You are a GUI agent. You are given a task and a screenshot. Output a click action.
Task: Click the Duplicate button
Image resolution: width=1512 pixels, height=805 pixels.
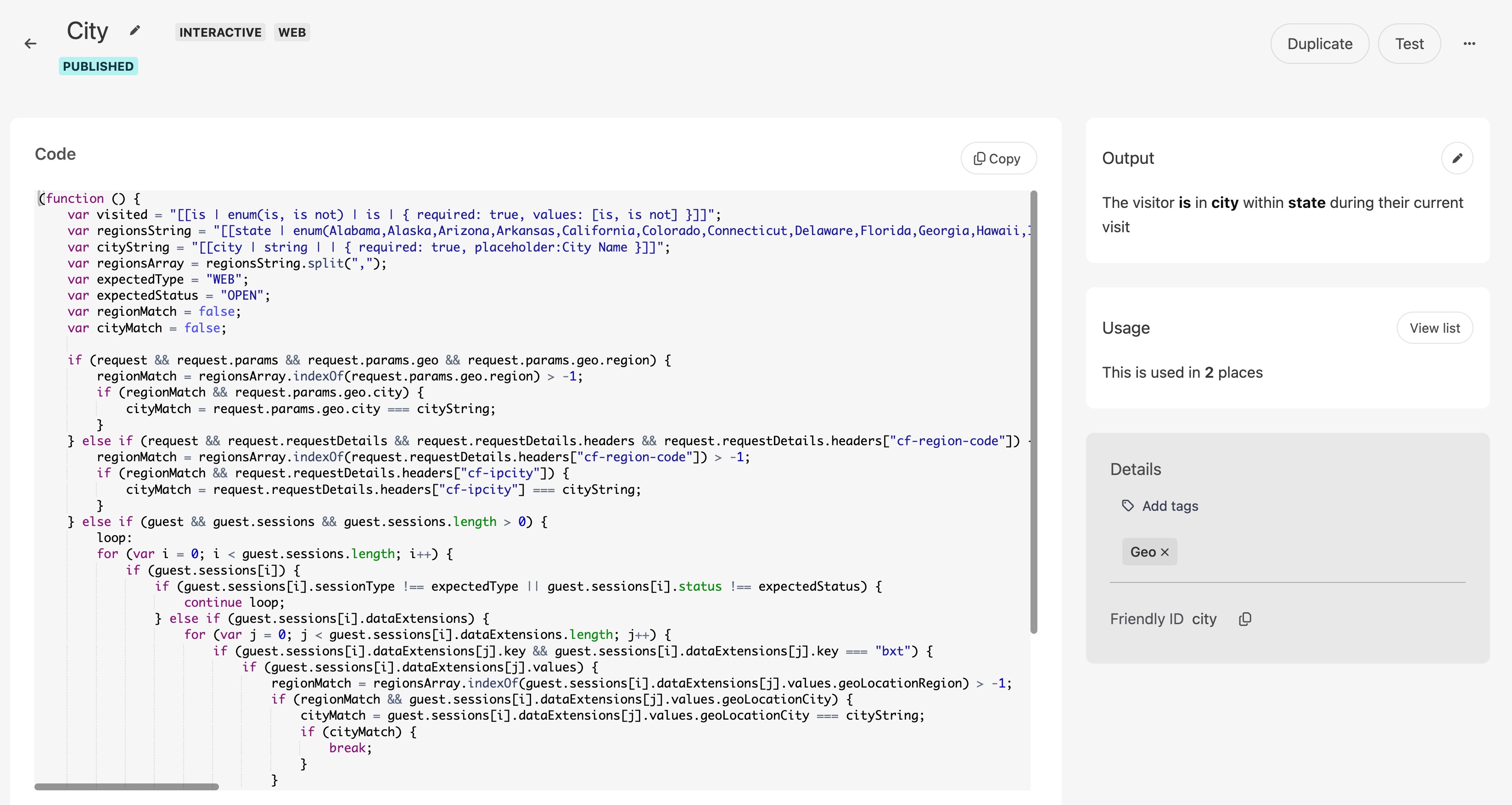[1320, 44]
